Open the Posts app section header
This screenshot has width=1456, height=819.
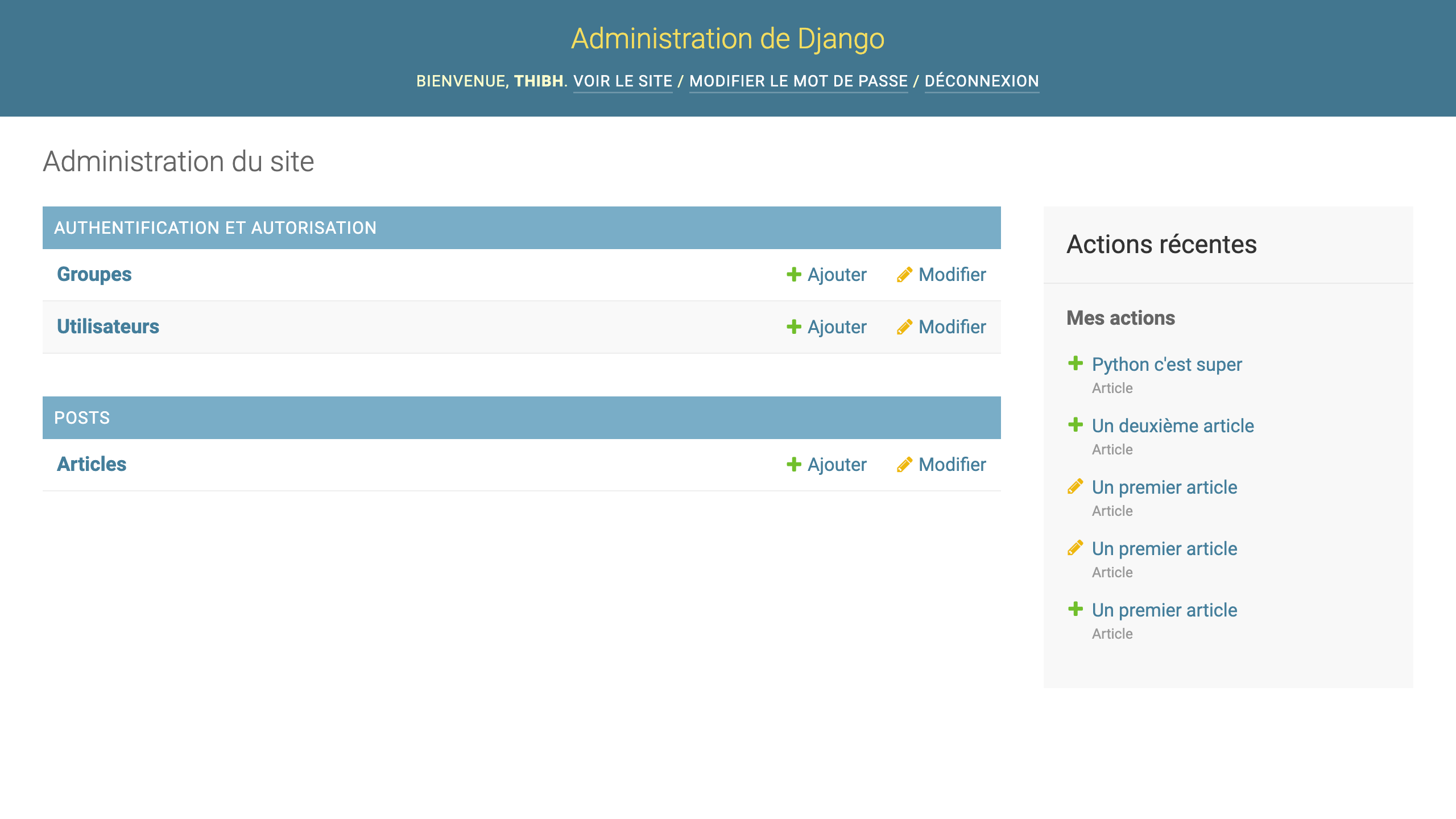tap(82, 418)
